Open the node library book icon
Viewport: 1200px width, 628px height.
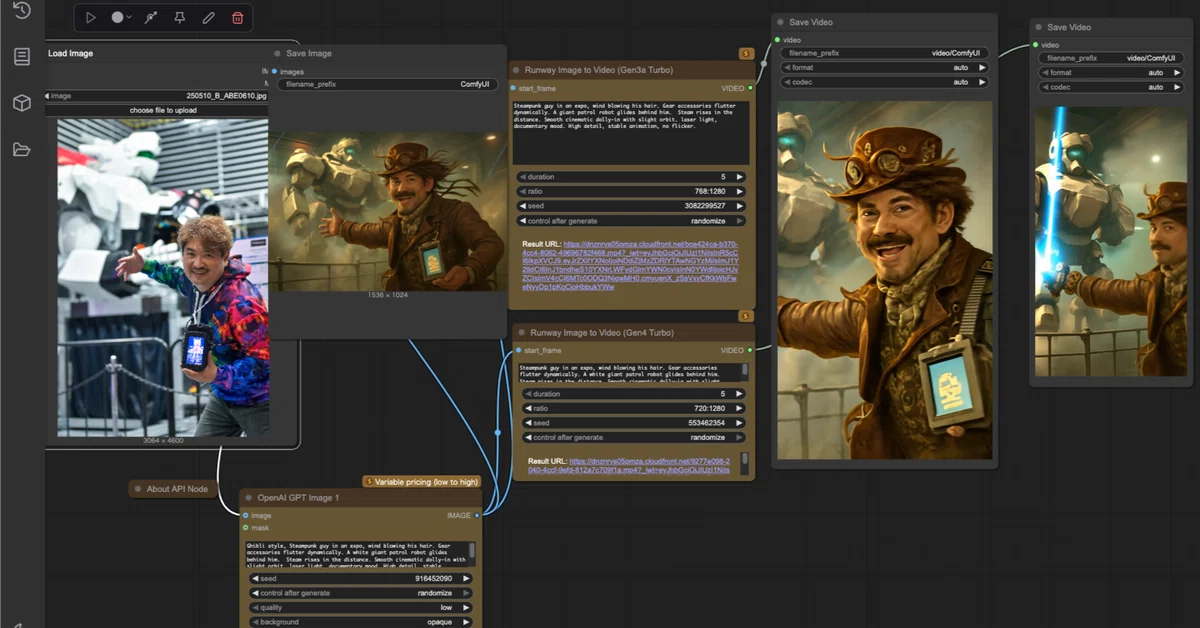[x=21, y=57]
